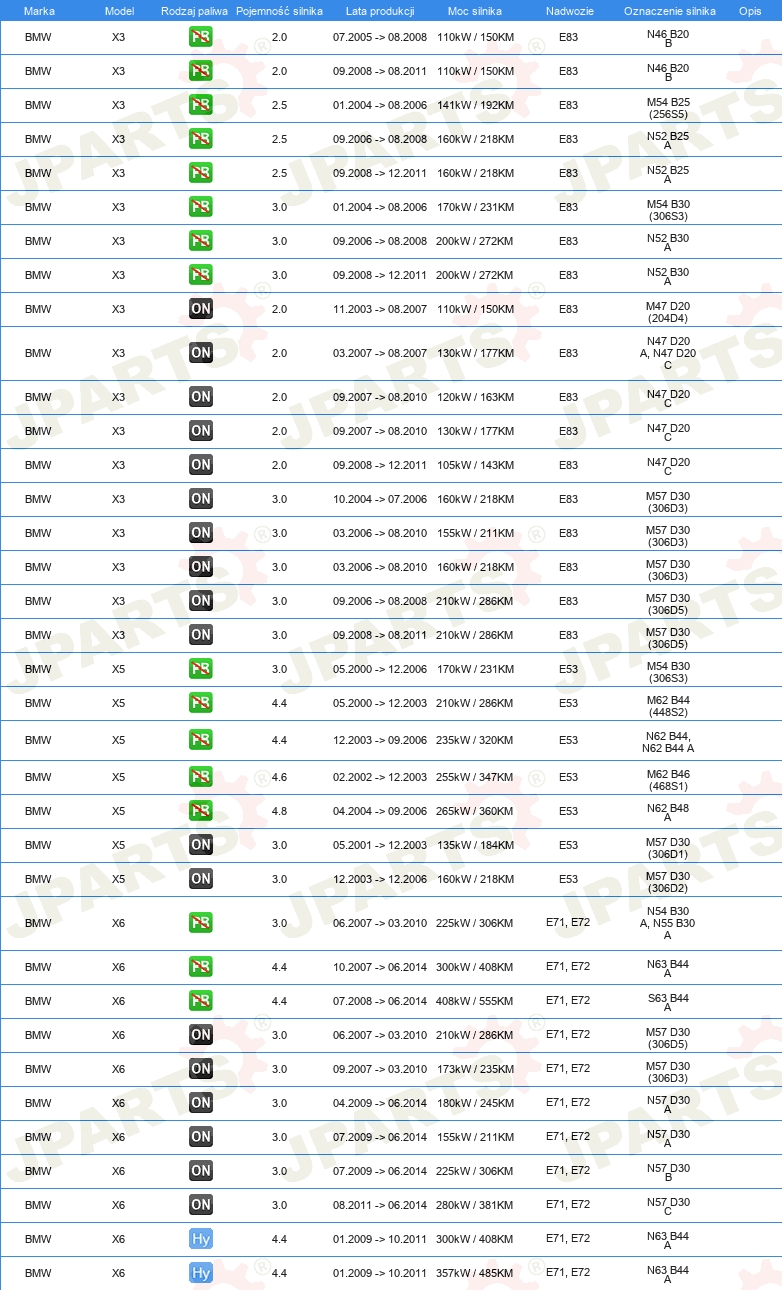Click BMW cell in the 357kW / 485KM row
782x1290 pixels.
point(38,1273)
